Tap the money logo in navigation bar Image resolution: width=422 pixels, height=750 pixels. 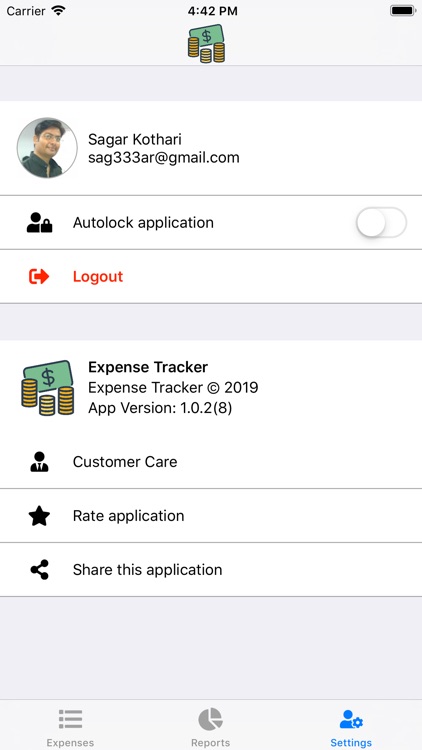tap(206, 44)
